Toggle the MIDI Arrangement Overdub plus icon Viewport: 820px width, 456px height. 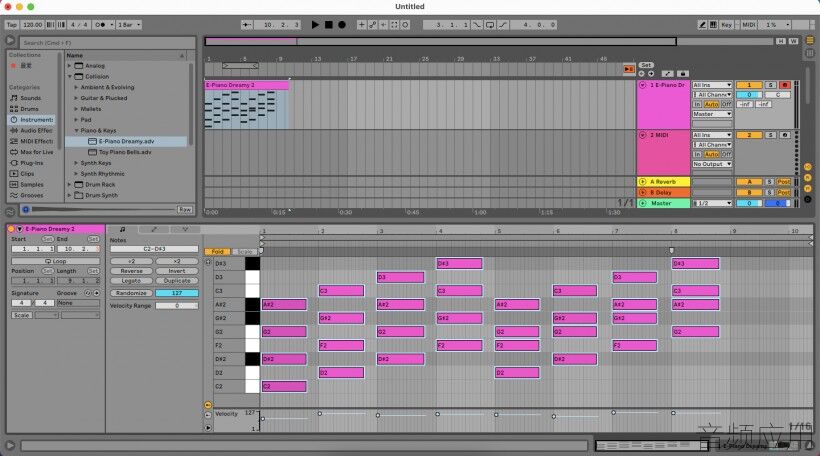point(361,25)
